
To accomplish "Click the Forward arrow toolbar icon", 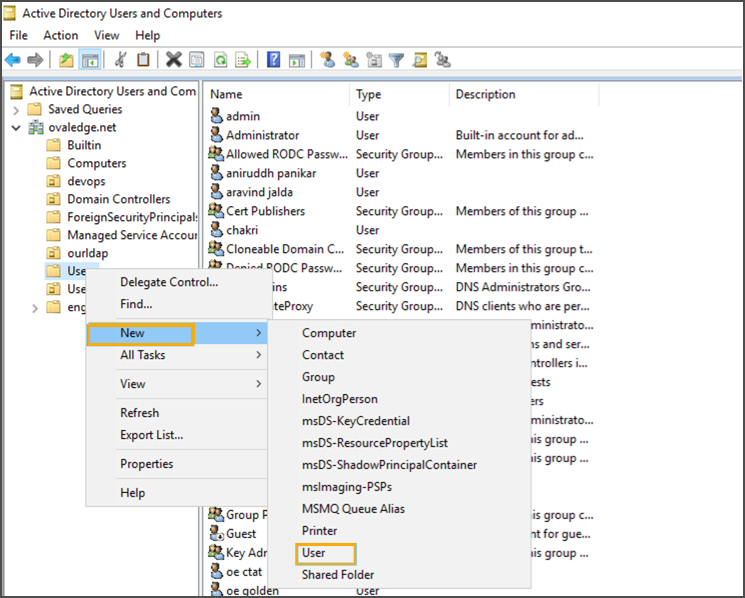I will pos(36,60).
